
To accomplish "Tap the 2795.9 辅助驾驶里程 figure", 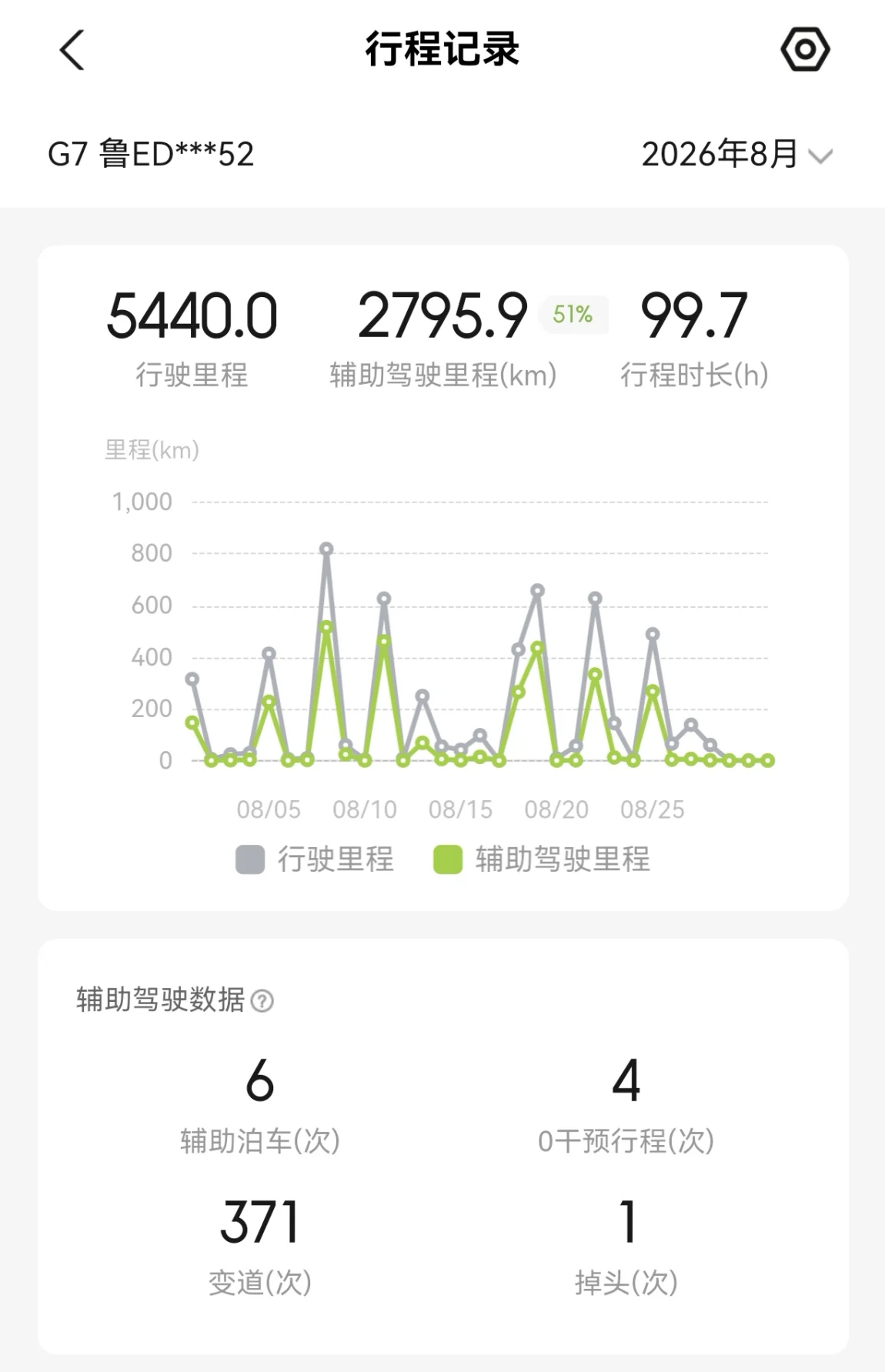I will click(442, 316).
